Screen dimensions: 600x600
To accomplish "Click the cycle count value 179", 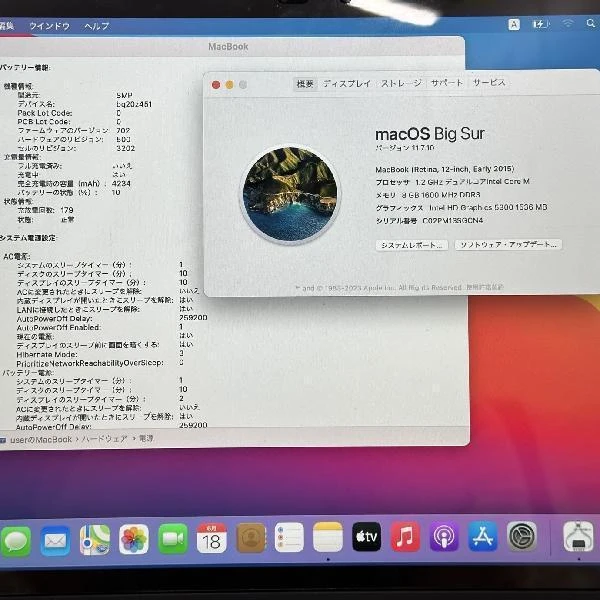I will pyautogui.click(x=67, y=210).
